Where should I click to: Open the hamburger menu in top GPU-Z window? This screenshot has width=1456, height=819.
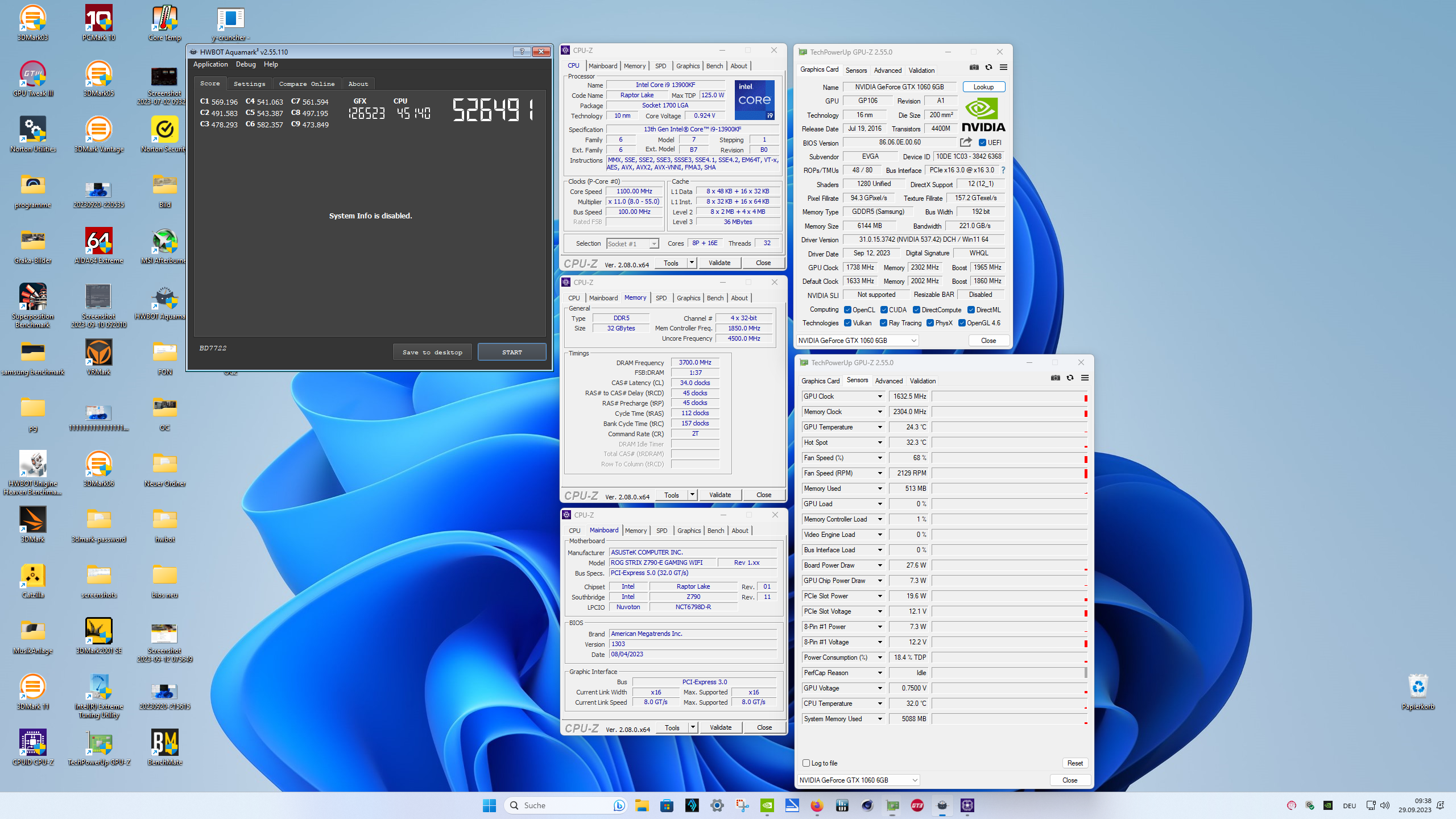(1003, 67)
